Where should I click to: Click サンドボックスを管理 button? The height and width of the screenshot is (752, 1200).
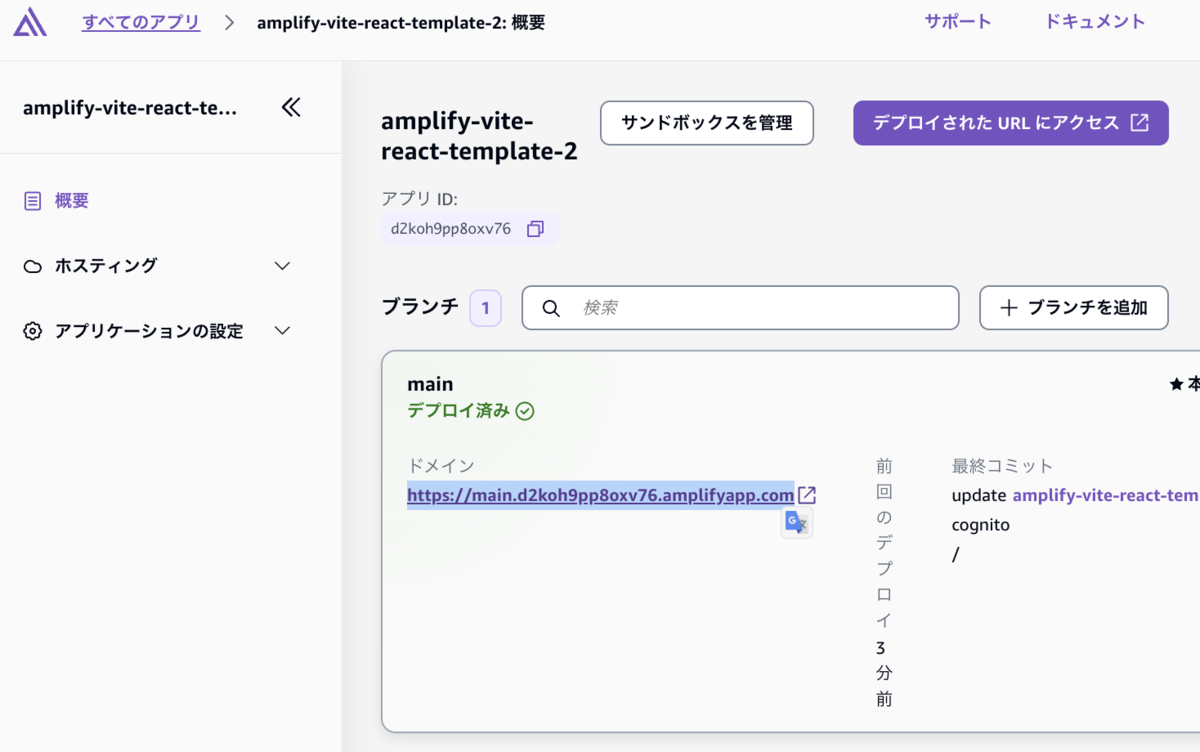click(x=707, y=123)
